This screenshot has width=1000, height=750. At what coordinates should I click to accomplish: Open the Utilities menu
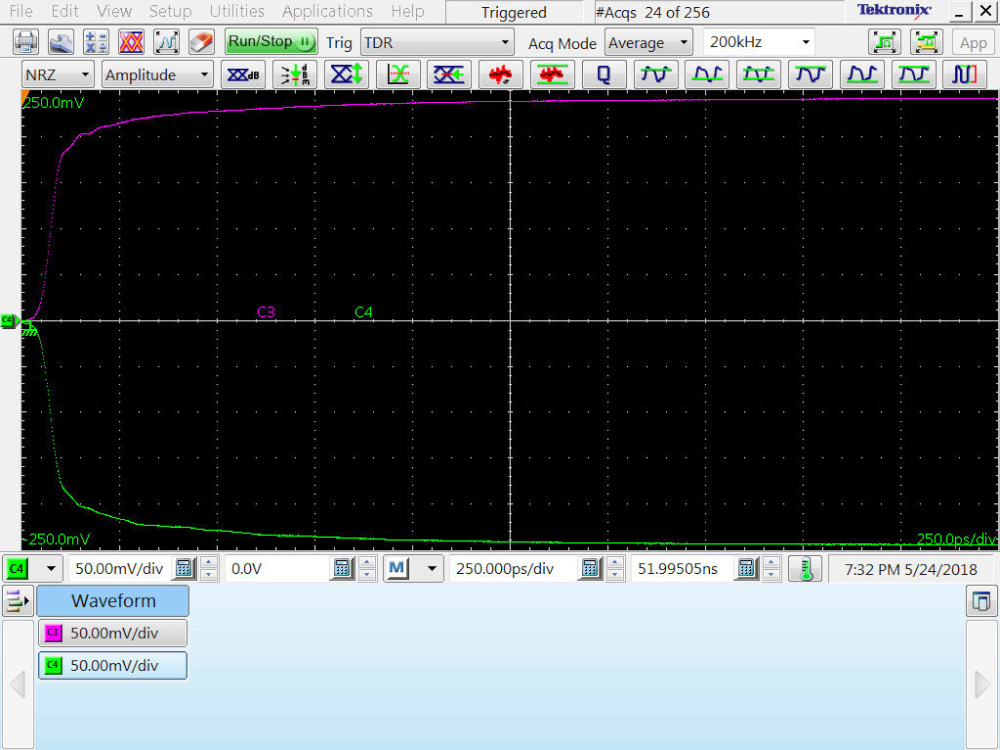tap(237, 11)
